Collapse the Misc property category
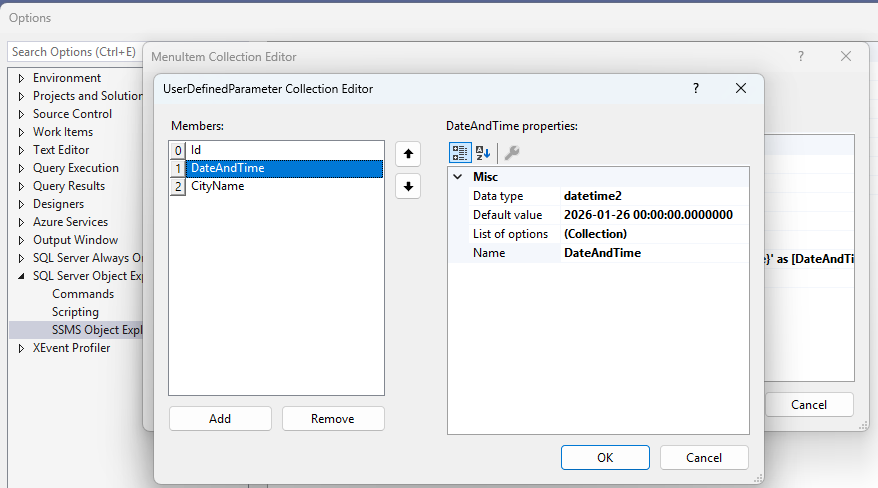 [x=457, y=177]
